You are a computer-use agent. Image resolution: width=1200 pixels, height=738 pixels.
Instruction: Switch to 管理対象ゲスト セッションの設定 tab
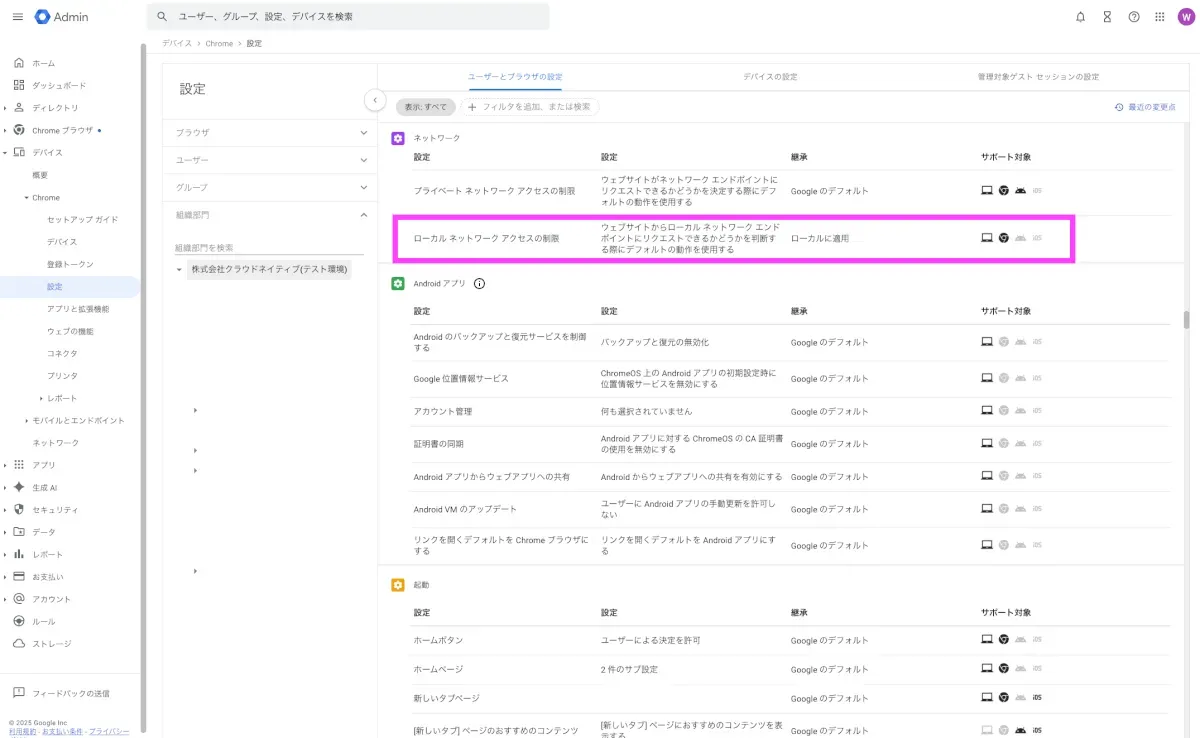(1038, 77)
